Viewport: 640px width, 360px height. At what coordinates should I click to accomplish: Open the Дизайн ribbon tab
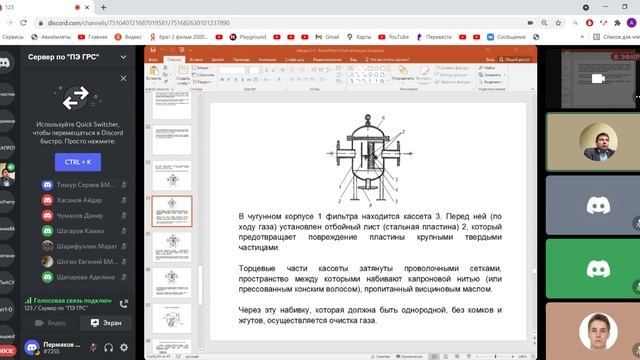[217, 60]
